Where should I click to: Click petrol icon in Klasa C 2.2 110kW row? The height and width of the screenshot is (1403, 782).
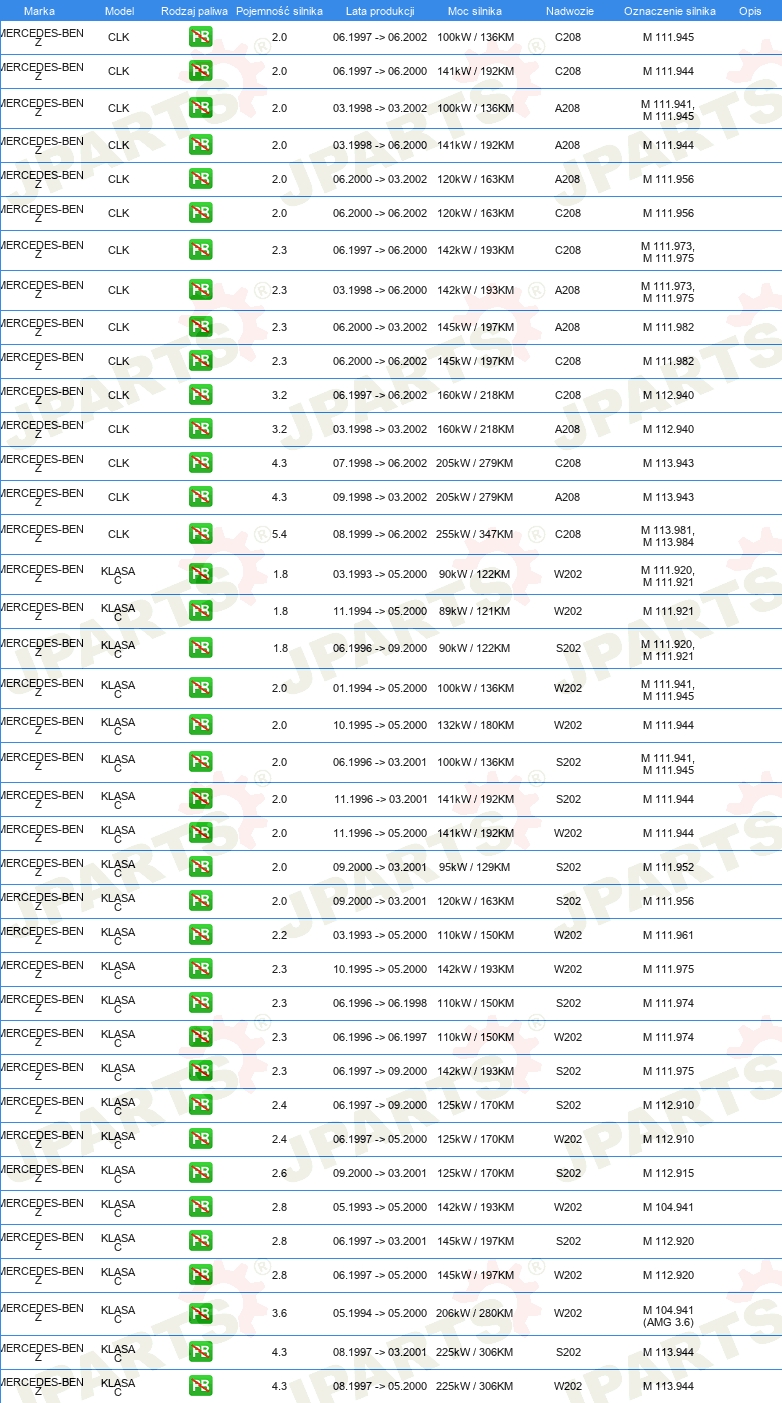pyautogui.click(x=200, y=935)
